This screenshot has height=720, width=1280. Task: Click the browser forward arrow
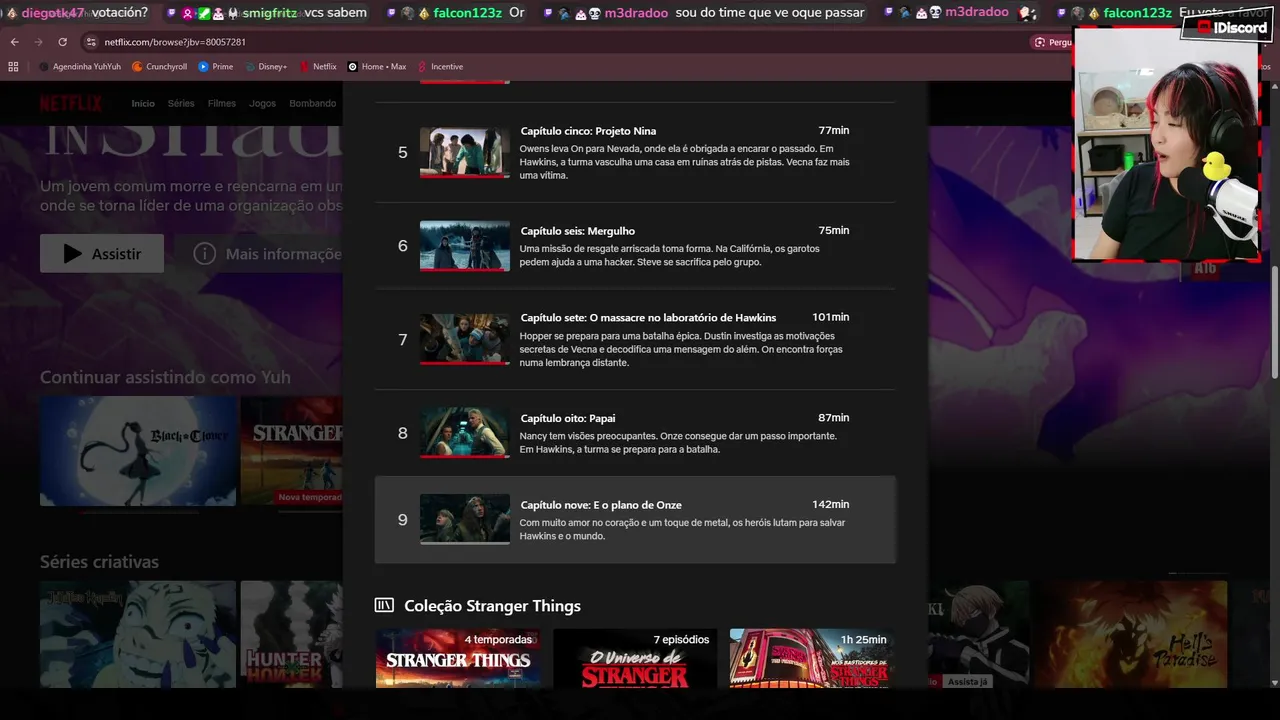click(x=38, y=42)
